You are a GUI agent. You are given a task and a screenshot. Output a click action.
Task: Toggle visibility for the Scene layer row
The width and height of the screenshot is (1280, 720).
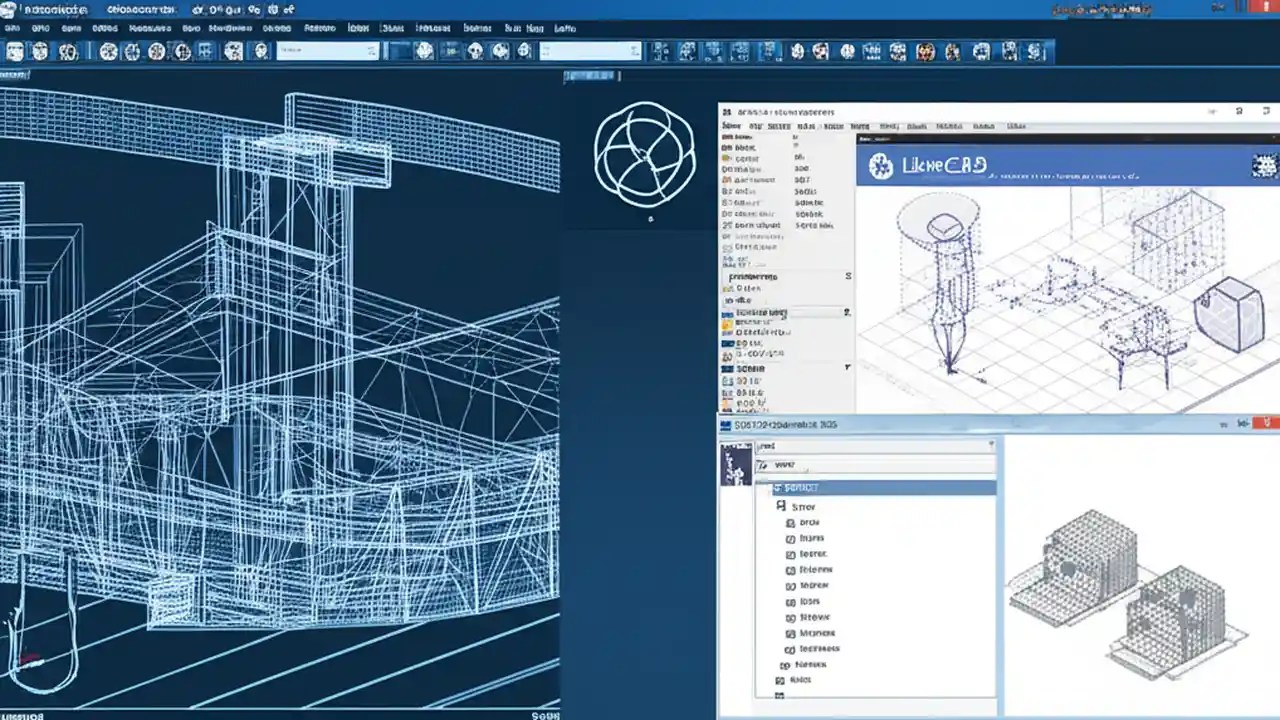(727, 368)
